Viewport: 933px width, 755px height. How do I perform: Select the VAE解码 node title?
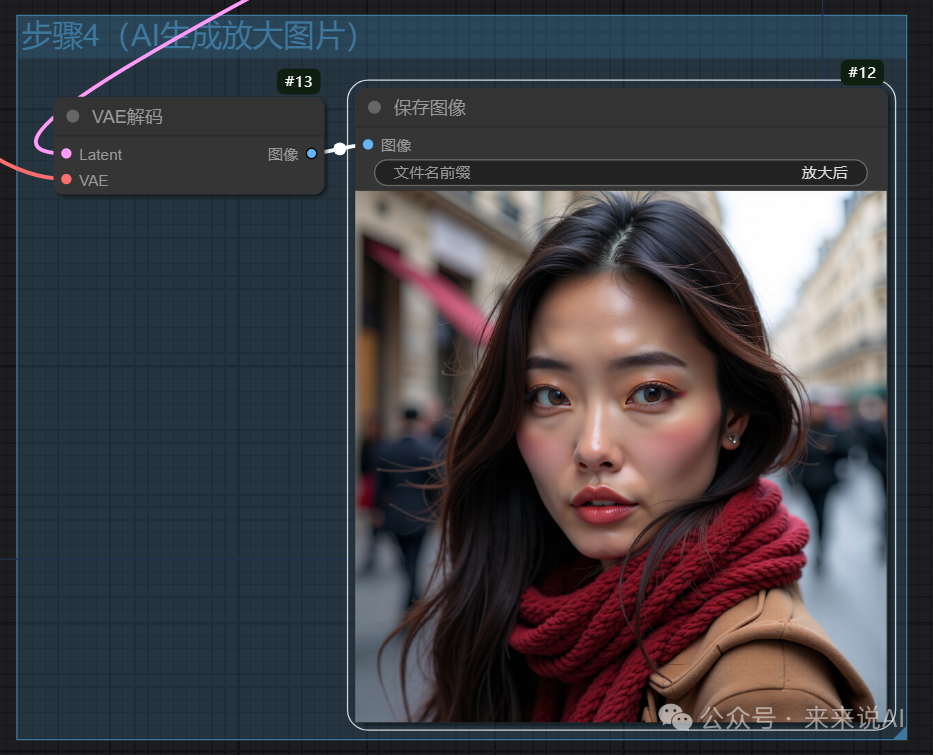pyautogui.click(x=127, y=117)
